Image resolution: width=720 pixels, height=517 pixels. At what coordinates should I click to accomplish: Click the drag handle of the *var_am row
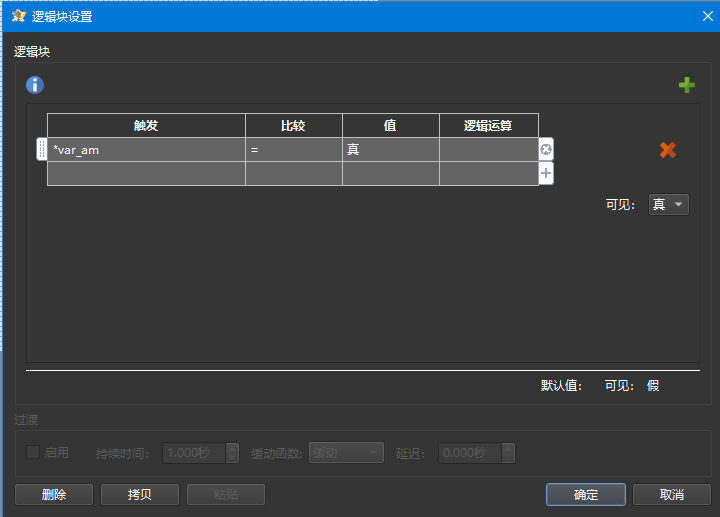(x=41, y=150)
